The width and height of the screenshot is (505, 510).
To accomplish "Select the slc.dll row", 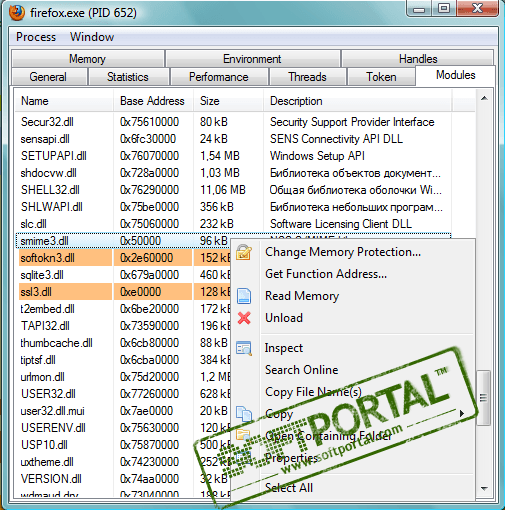I will tap(233, 224).
